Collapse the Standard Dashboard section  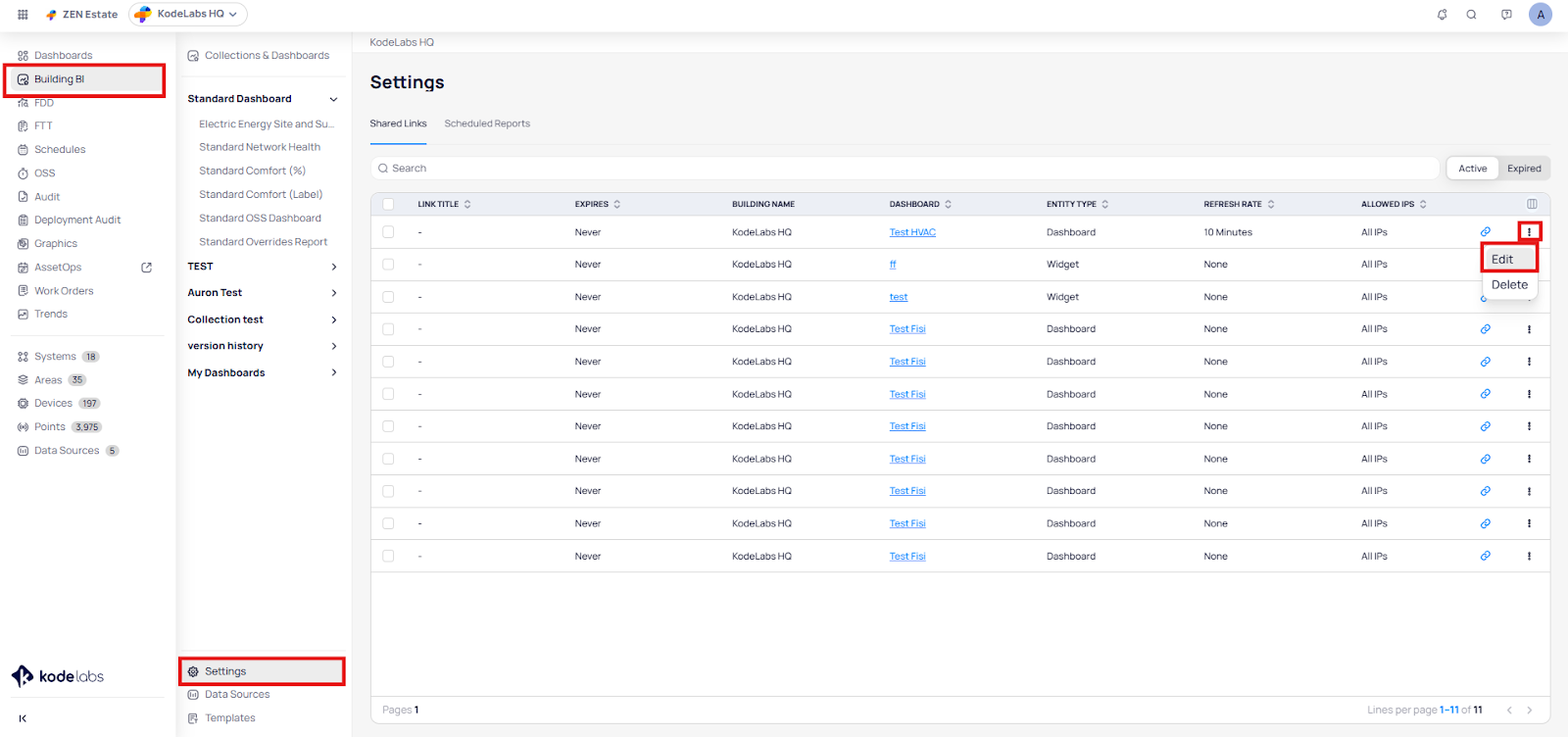coord(333,99)
